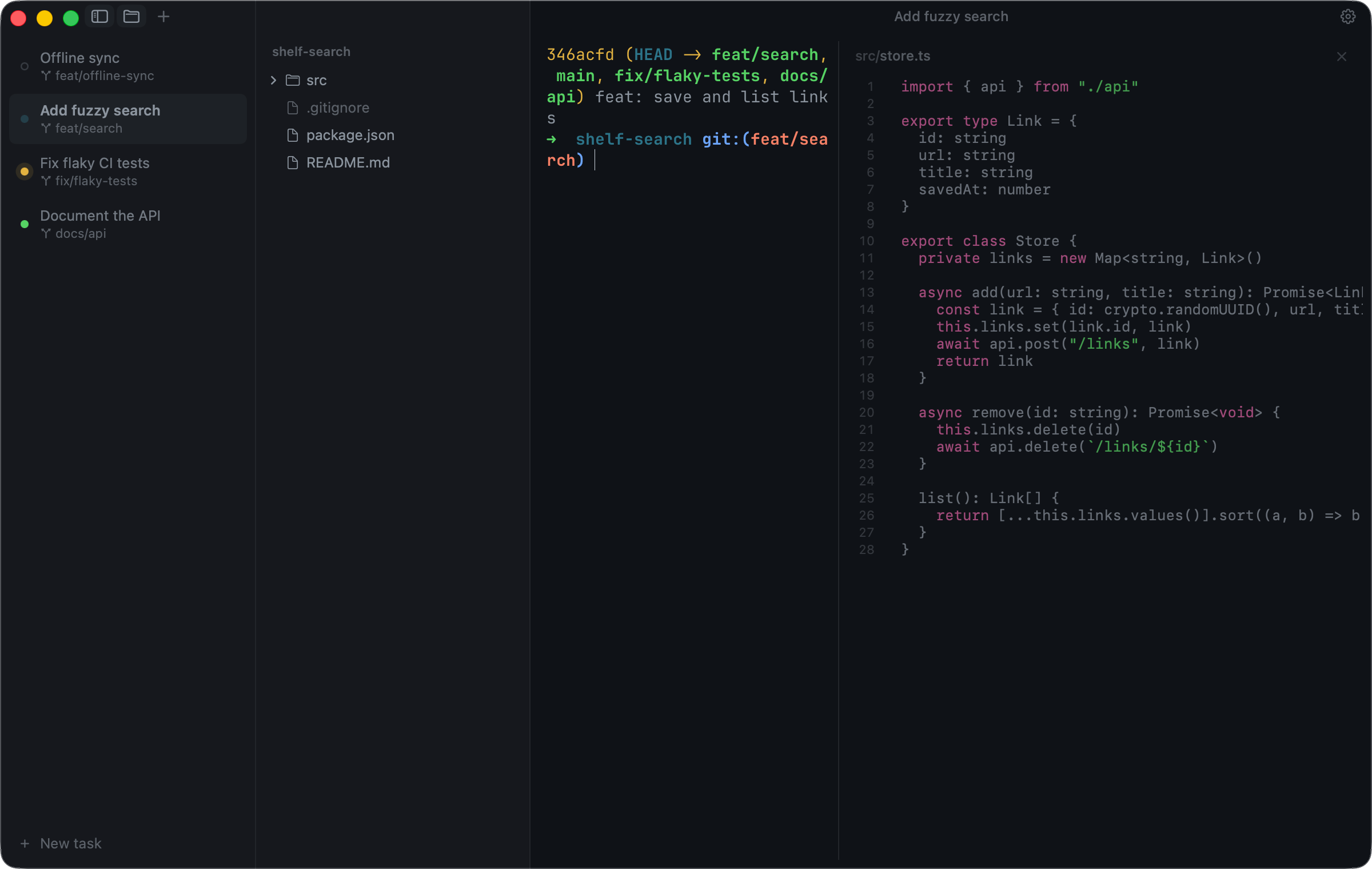Toggle the sidebar panel icon

tap(99, 17)
